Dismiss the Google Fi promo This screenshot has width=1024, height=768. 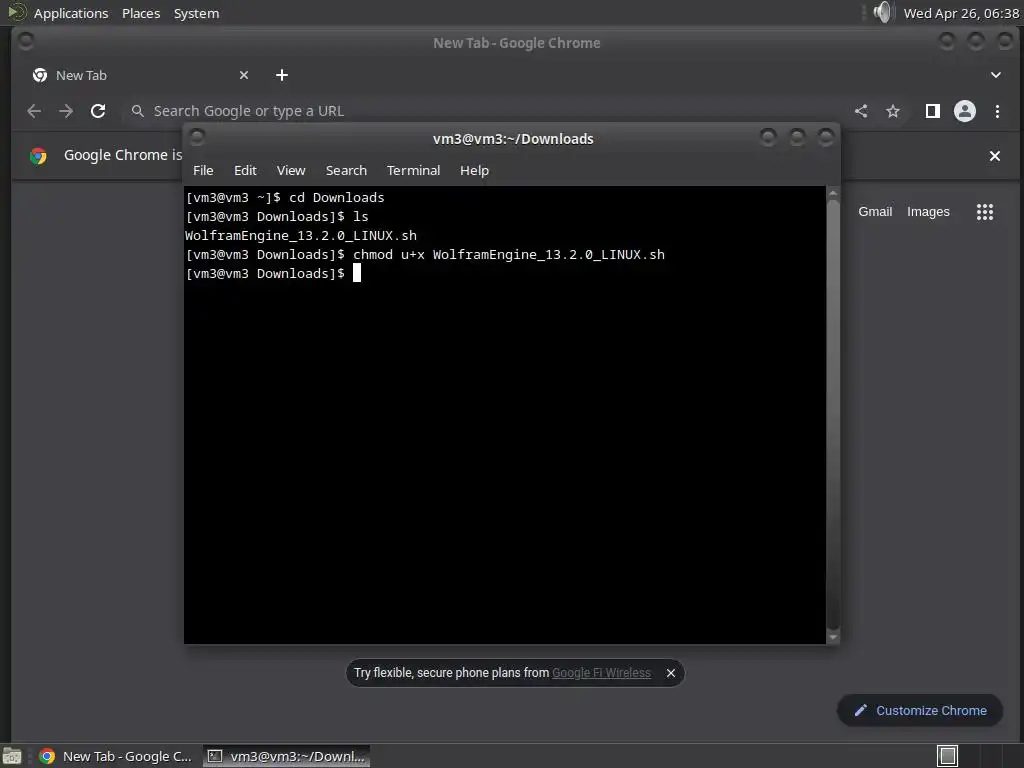tap(671, 673)
